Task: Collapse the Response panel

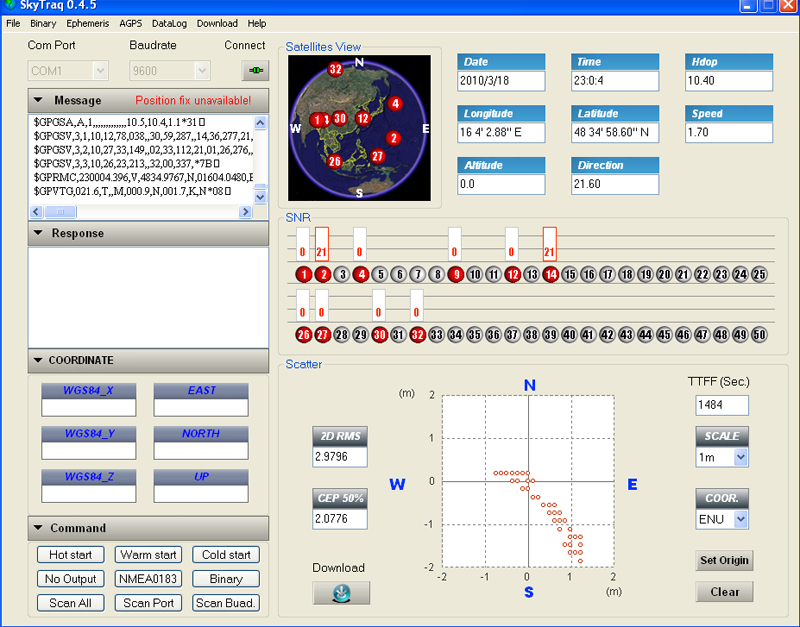Action: [x=38, y=233]
